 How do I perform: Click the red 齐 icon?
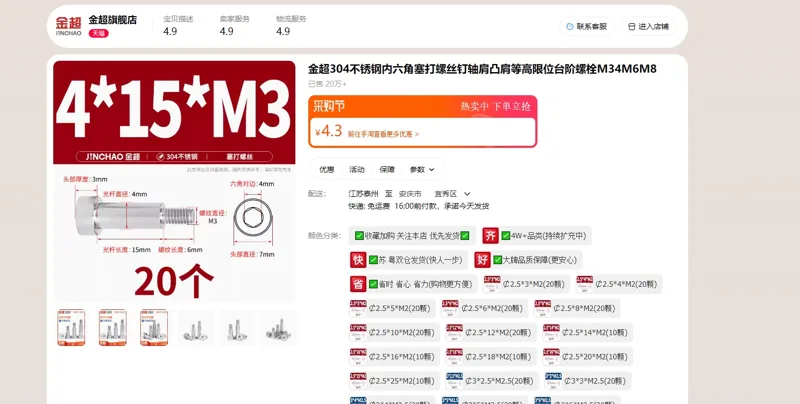tap(490, 236)
